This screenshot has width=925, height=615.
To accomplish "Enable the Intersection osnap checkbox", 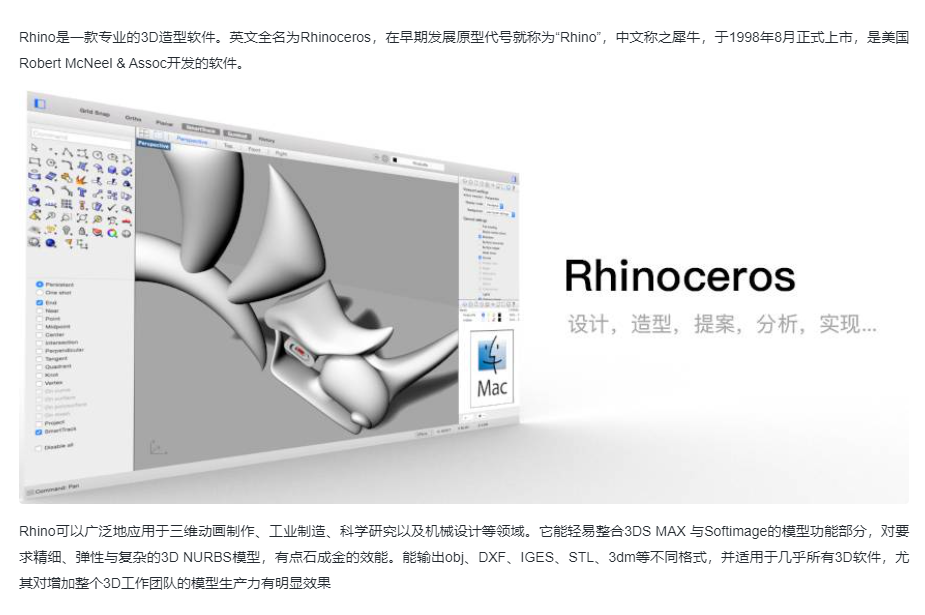I will [40, 343].
